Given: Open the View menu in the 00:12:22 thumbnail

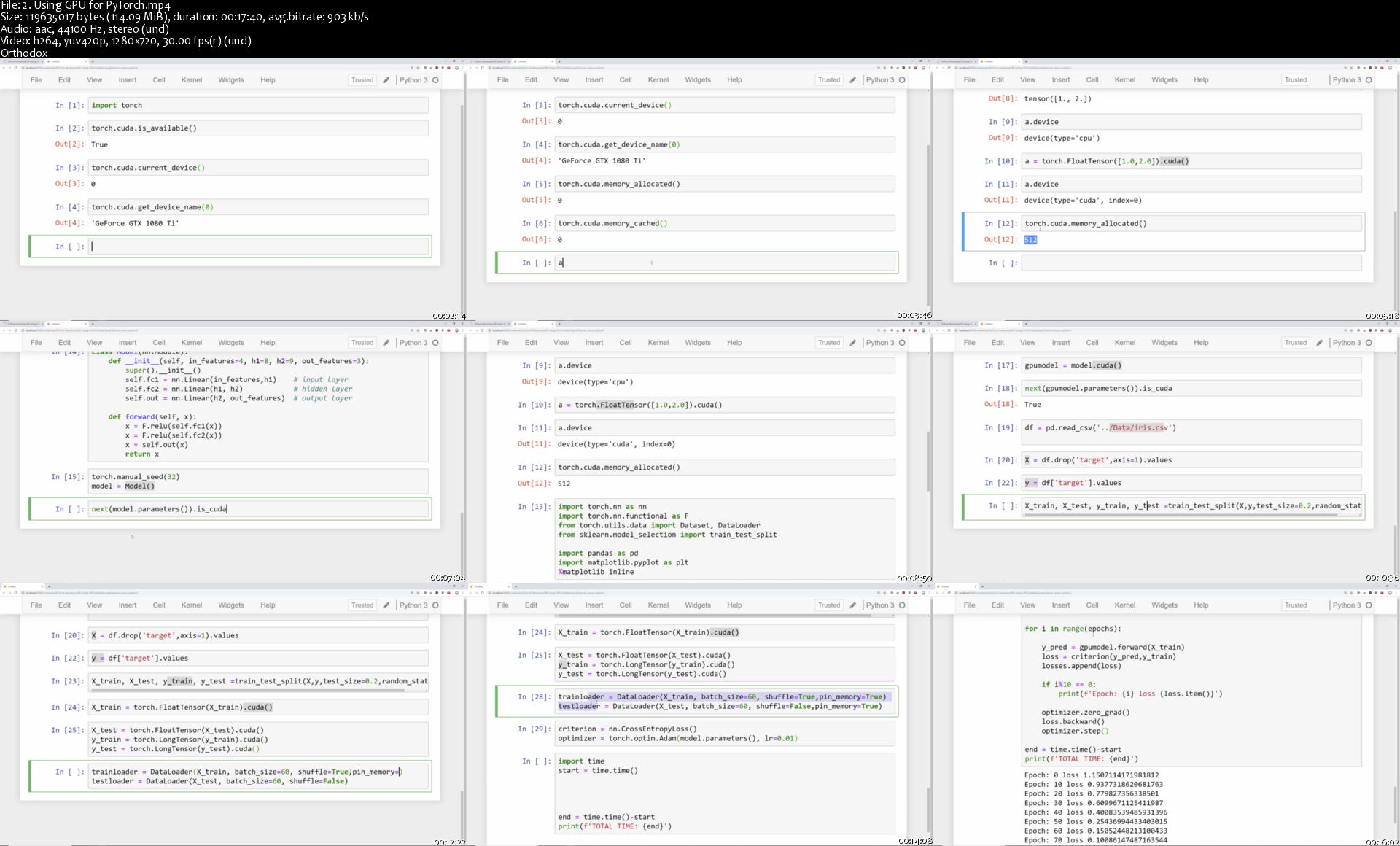Looking at the screenshot, I should click(95, 605).
